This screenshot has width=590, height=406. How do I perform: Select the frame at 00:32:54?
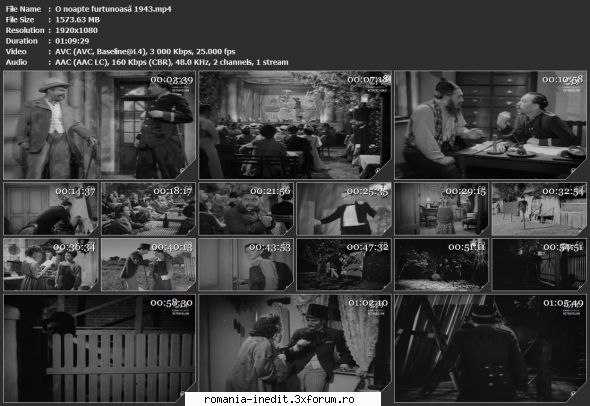(539, 209)
